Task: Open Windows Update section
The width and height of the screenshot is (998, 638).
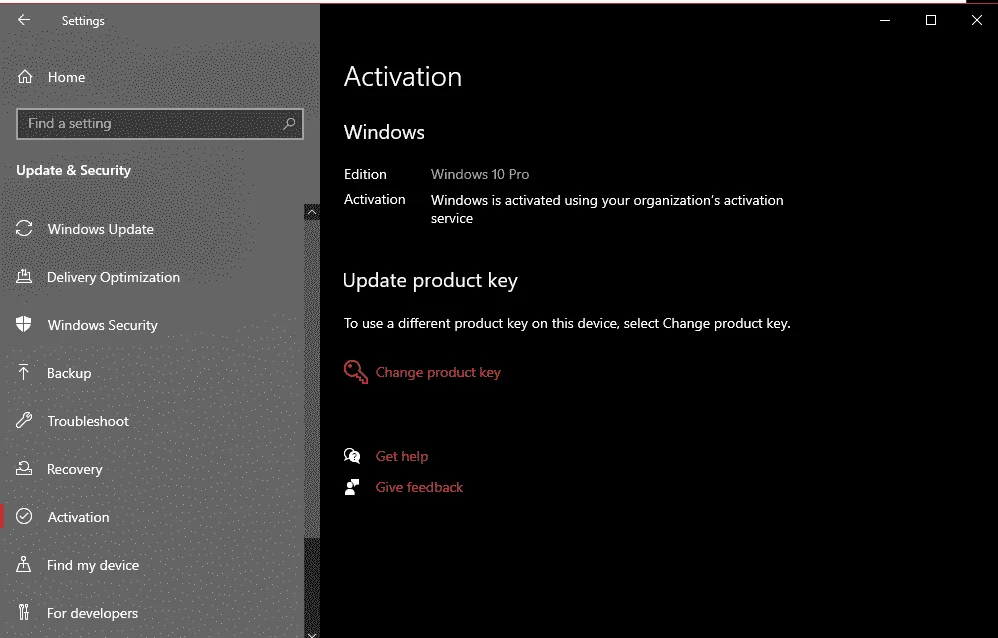Action: (x=101, y=229)
